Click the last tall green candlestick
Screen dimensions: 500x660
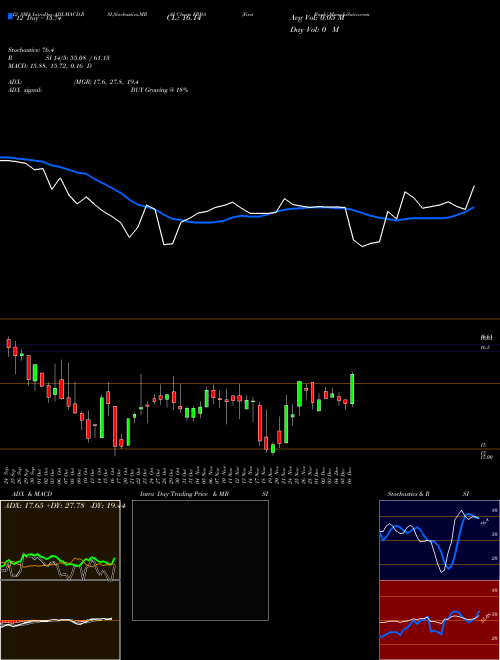click(x=352, y=389)
